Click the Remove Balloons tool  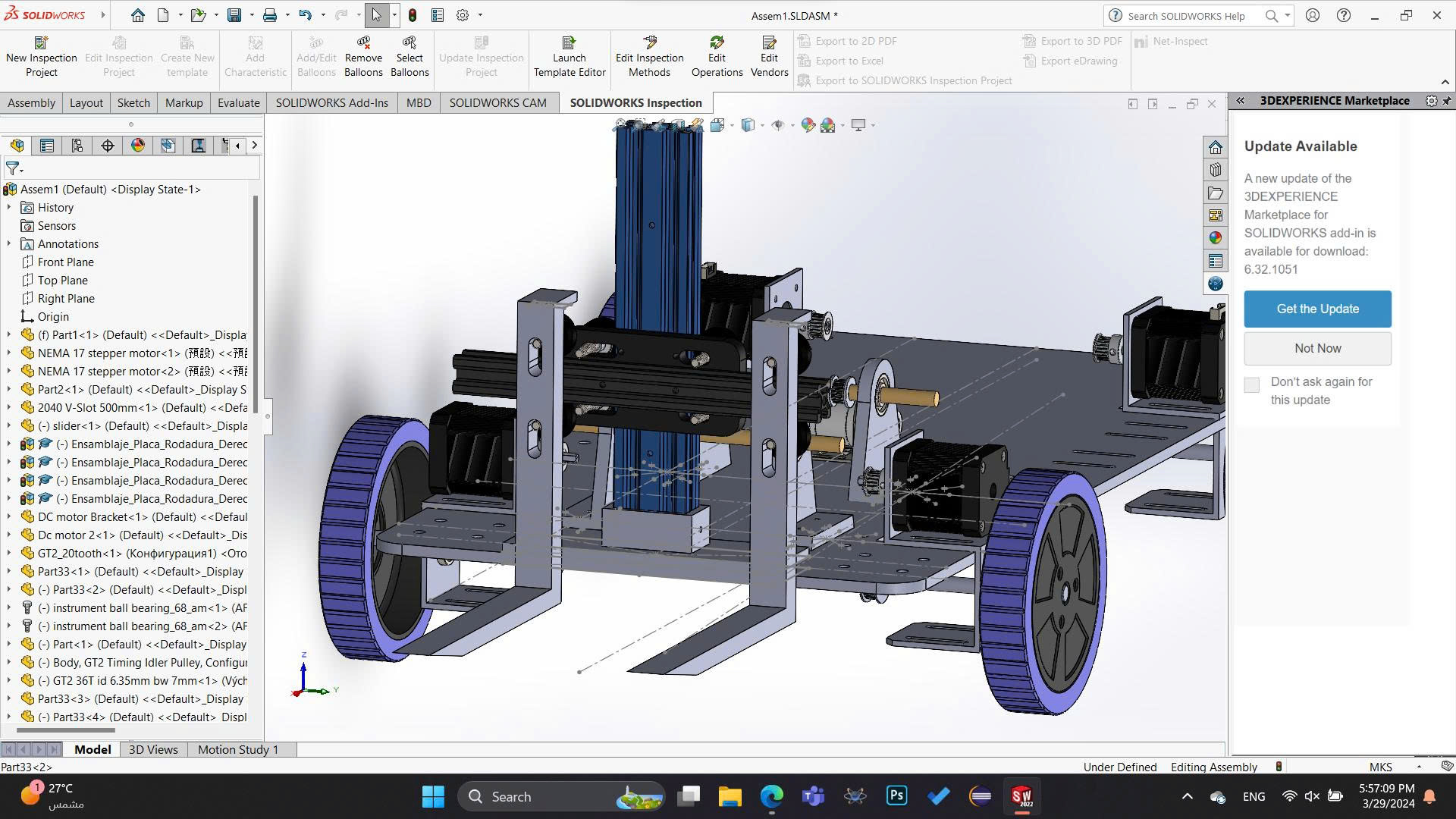(363, 55)
